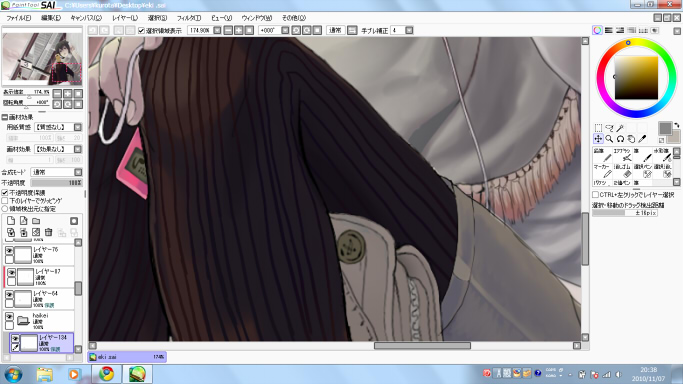Select the rectangular selection tool
The image size is (683, 384).
(598, 128)
